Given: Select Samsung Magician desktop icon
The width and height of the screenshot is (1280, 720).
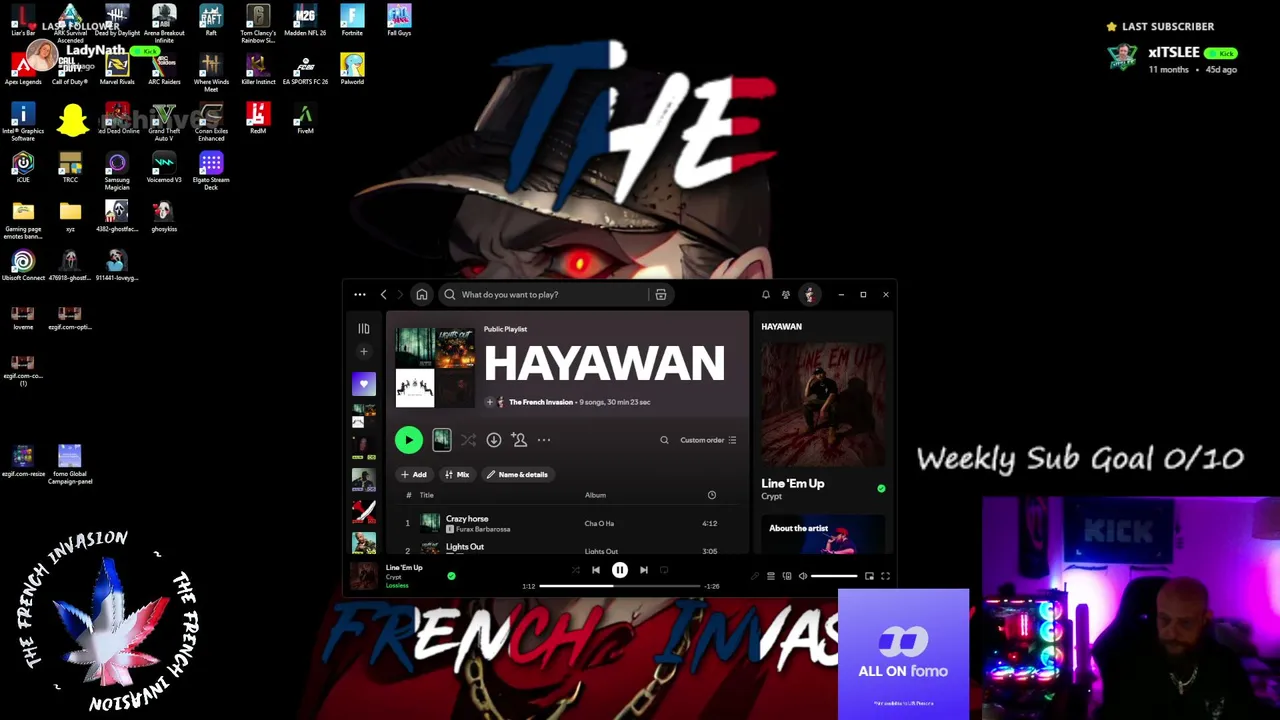Looking at the screenshot, I should tap(117, 171).
